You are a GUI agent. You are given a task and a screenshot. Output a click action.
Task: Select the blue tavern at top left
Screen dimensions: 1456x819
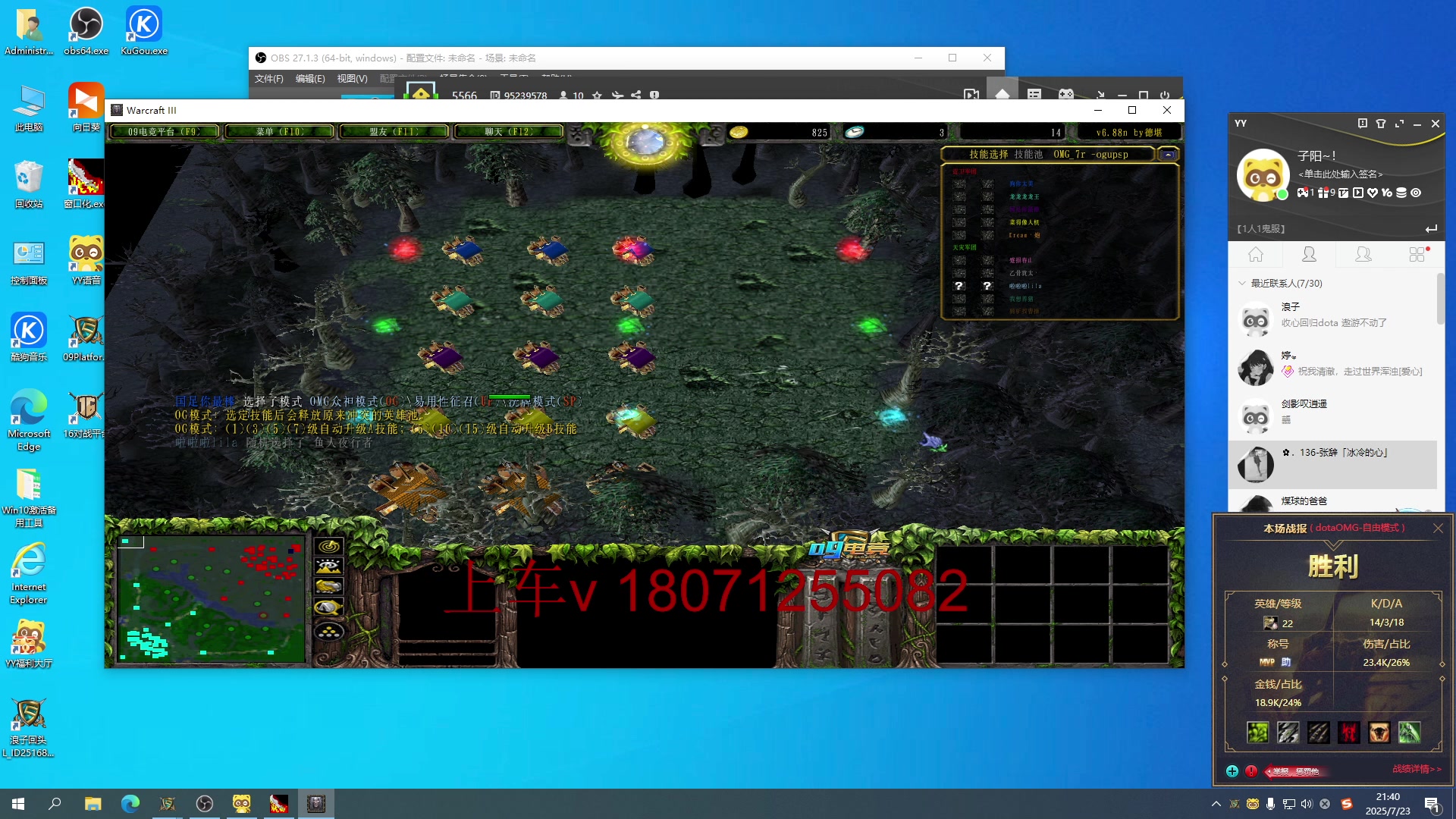click(x=463, y=249)
